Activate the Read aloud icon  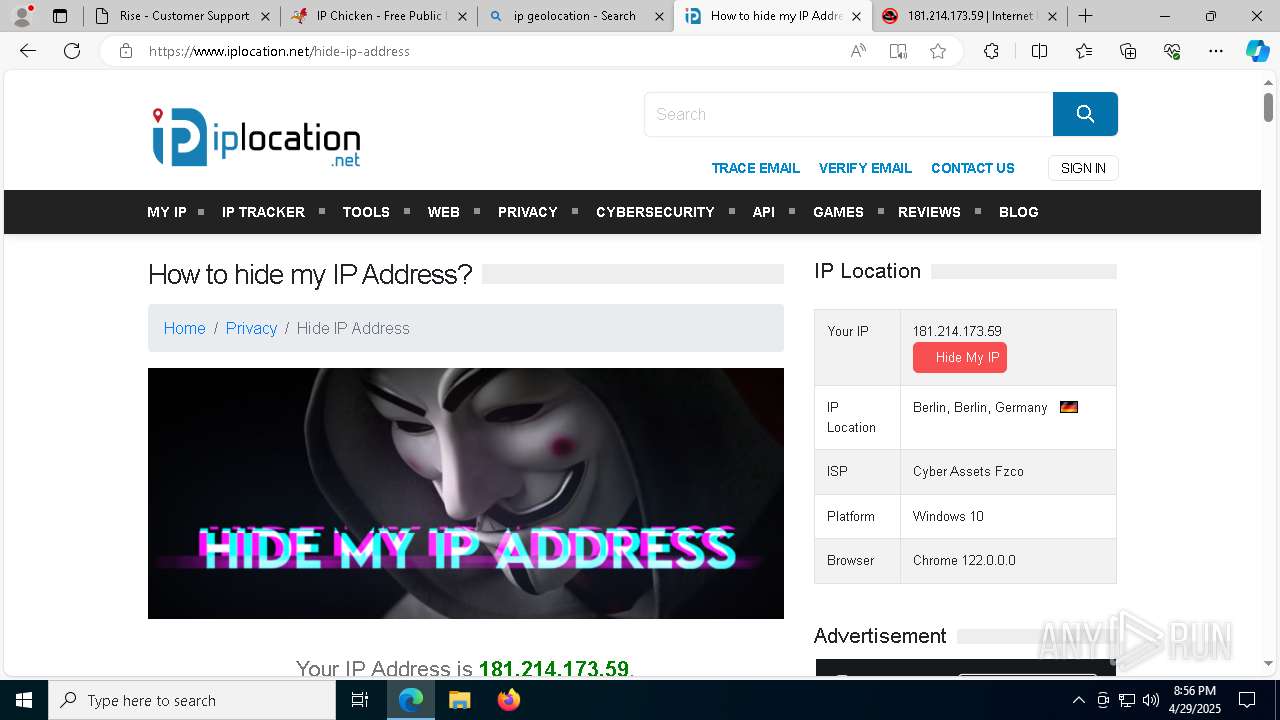[x=858, y=51]
